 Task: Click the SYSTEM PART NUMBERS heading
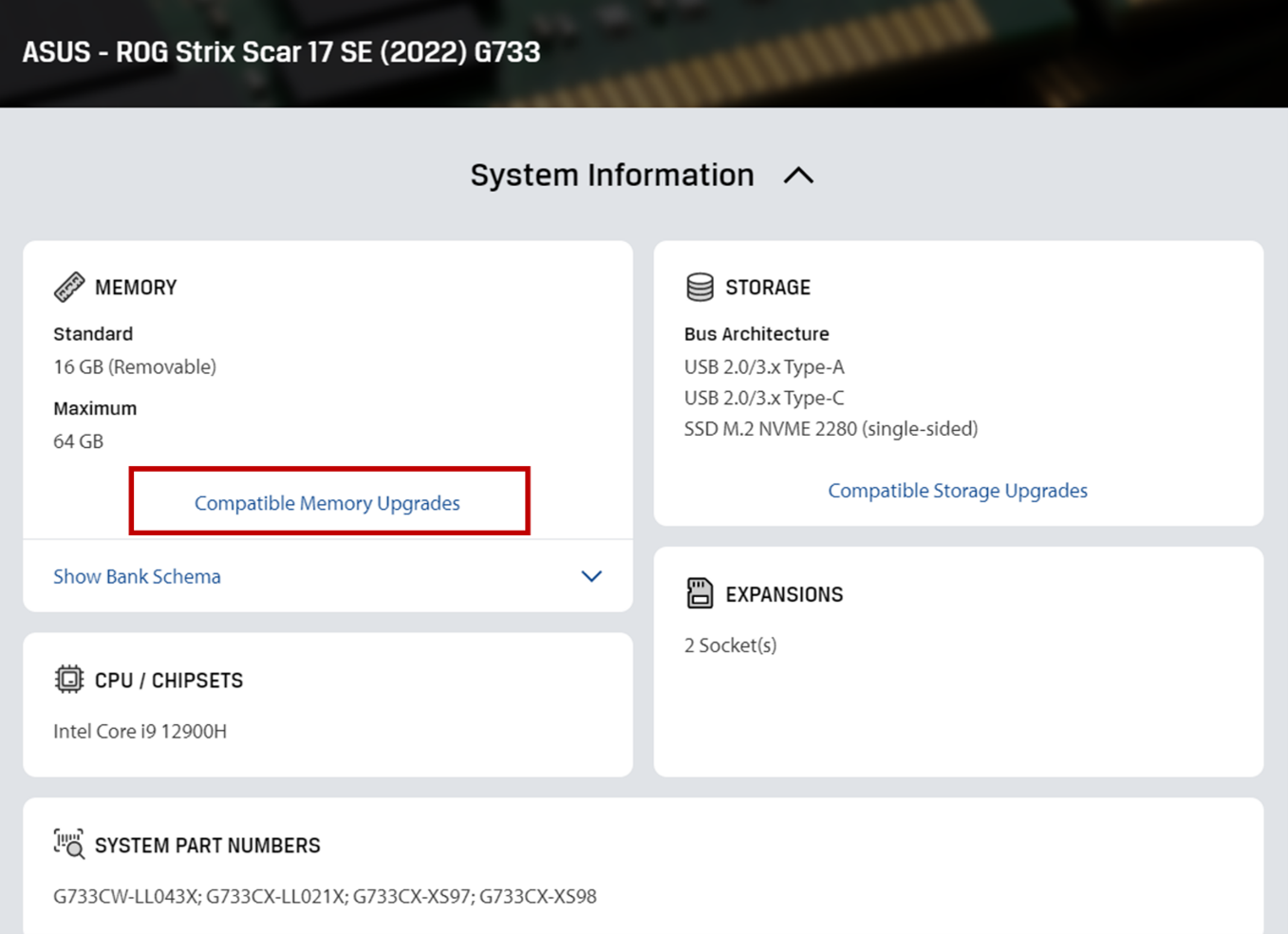[208, 846]
